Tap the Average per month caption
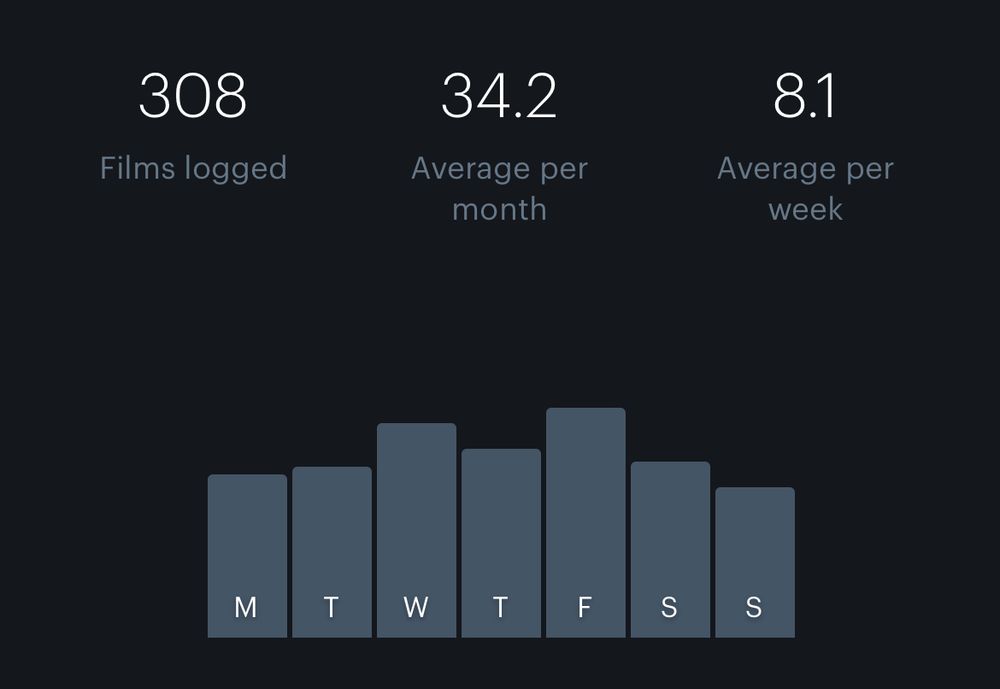Viewport: 1000px width, 689px height. [x=499, y=189]
